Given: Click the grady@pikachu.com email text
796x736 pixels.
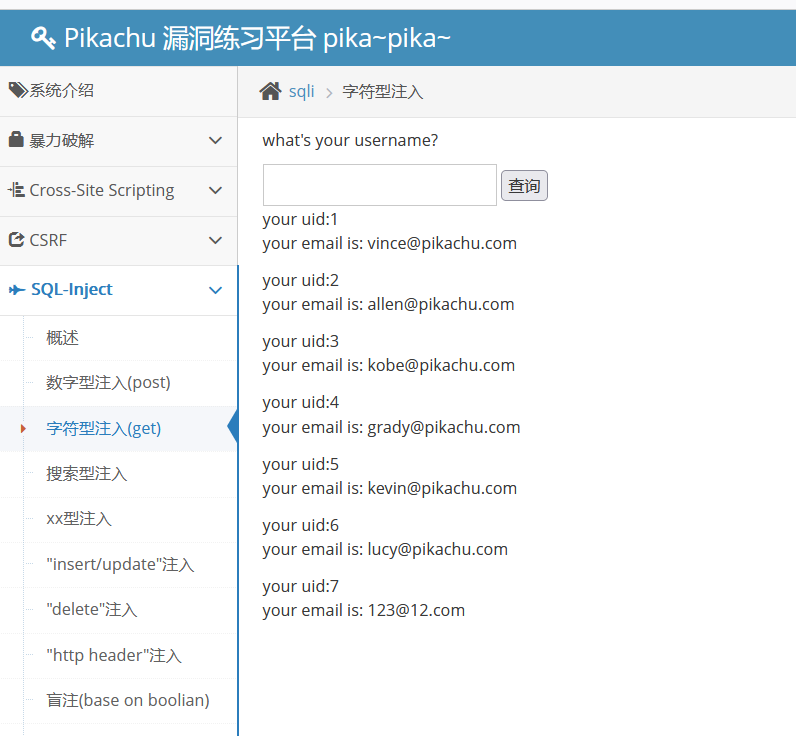Looking at the screenshot, I should [x=444, y=427].
